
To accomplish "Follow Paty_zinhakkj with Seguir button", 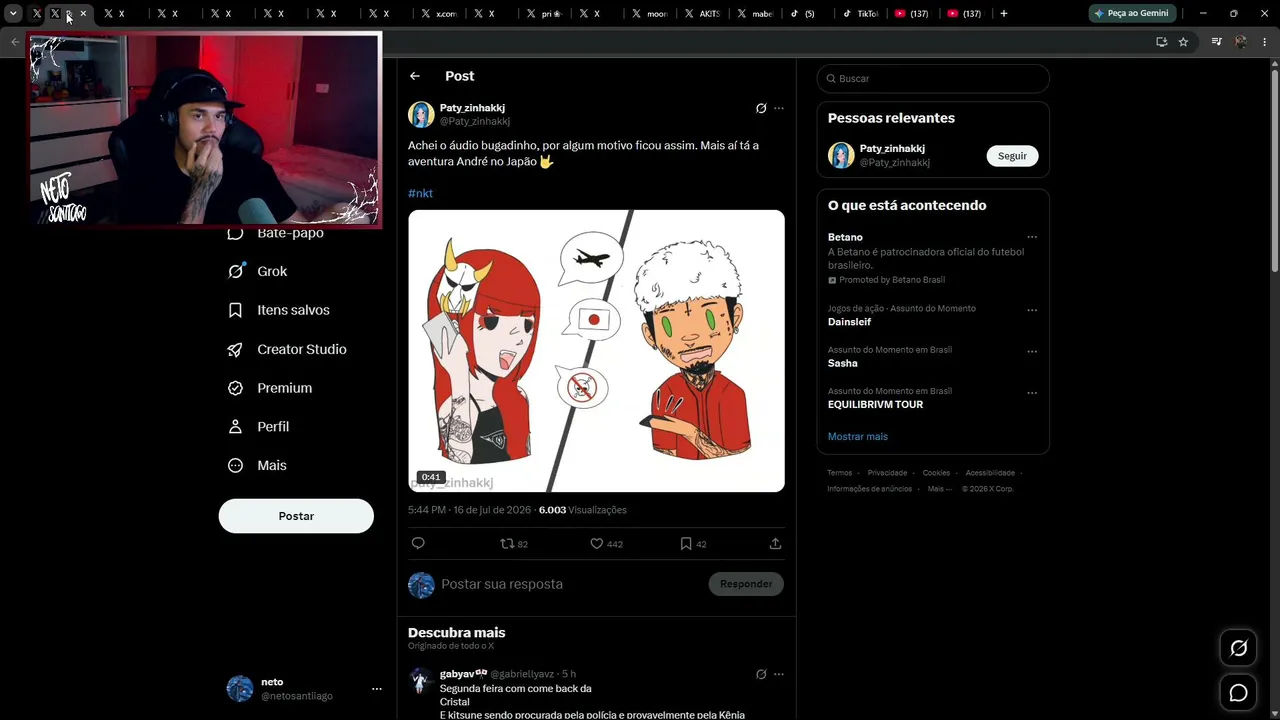I will pyautogui.click(x=1012, y=156).
